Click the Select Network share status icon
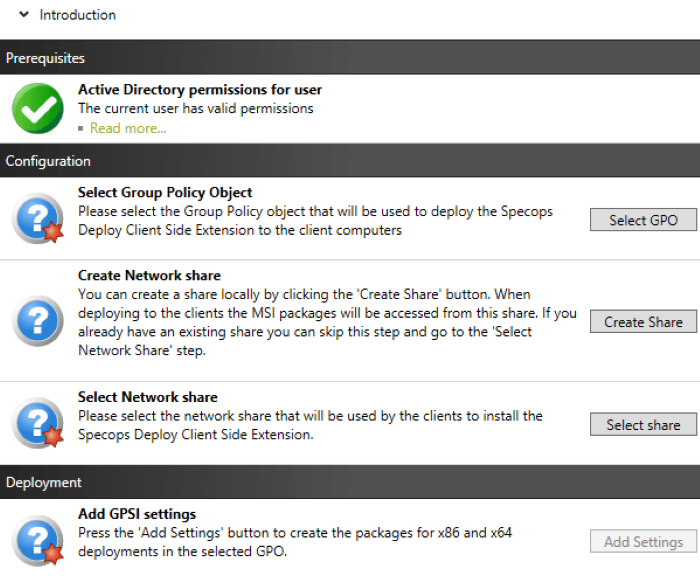 (38, 423)
